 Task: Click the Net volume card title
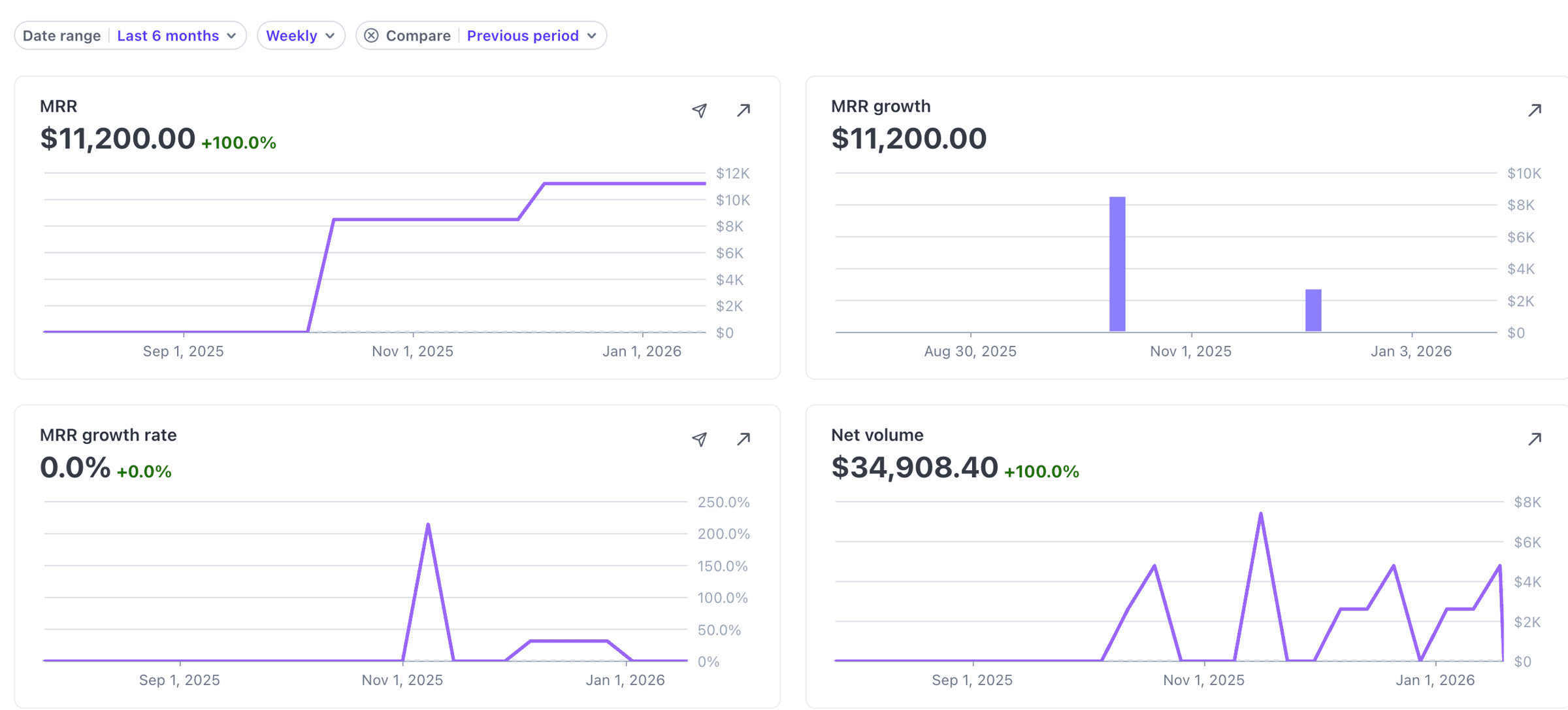pyautogui.click(x=877, y=435)
